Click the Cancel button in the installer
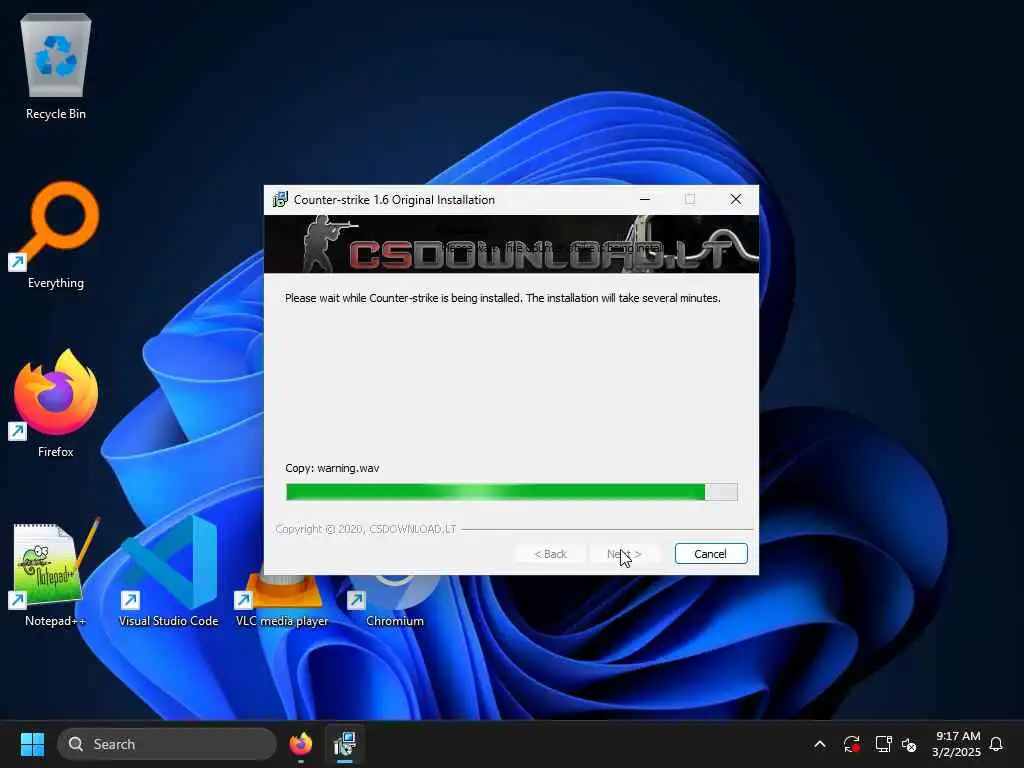Viewport: 1024px width, 768px height. (711, 554)
